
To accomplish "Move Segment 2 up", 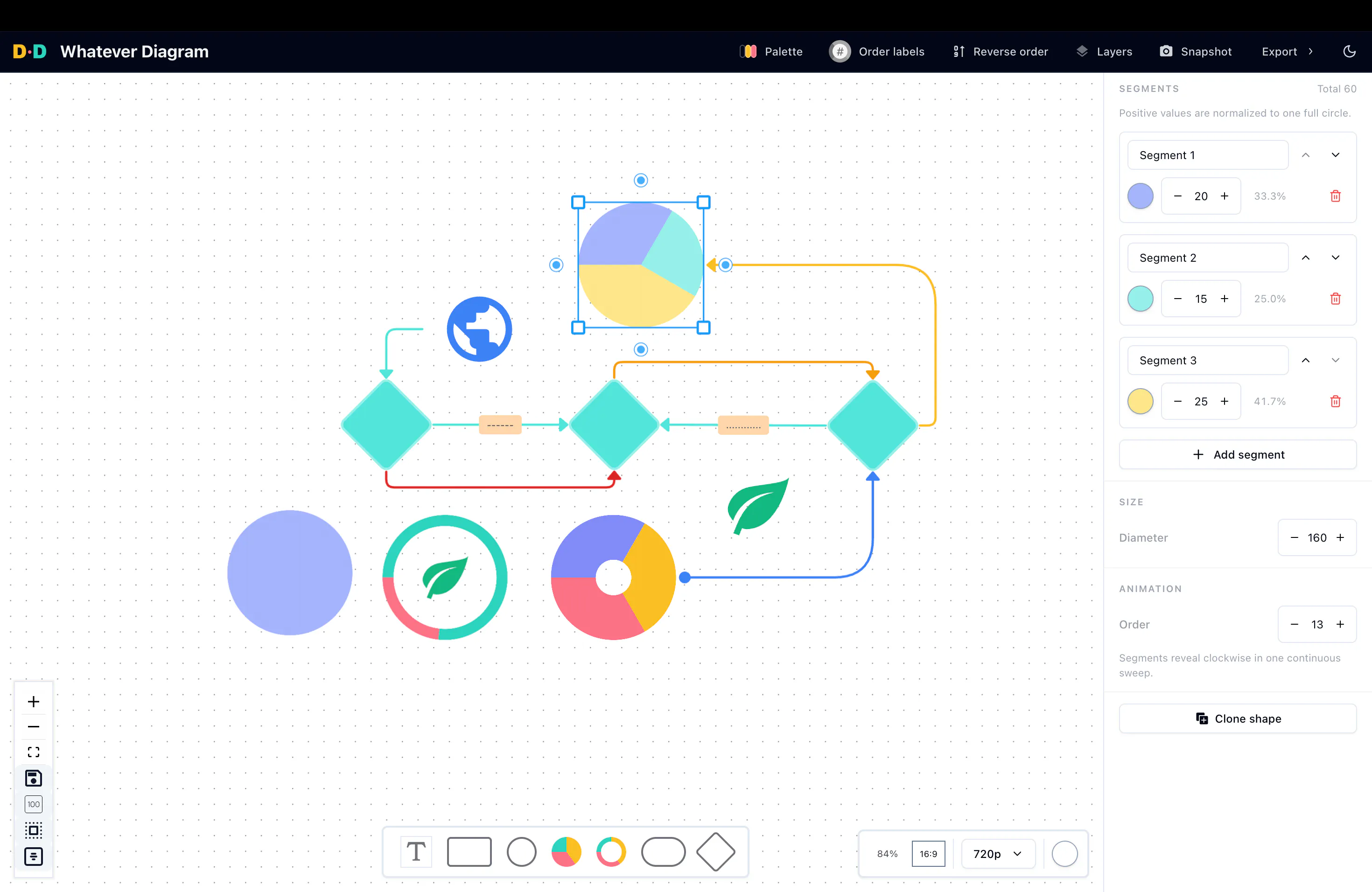I will click(x=1306, y=258).
